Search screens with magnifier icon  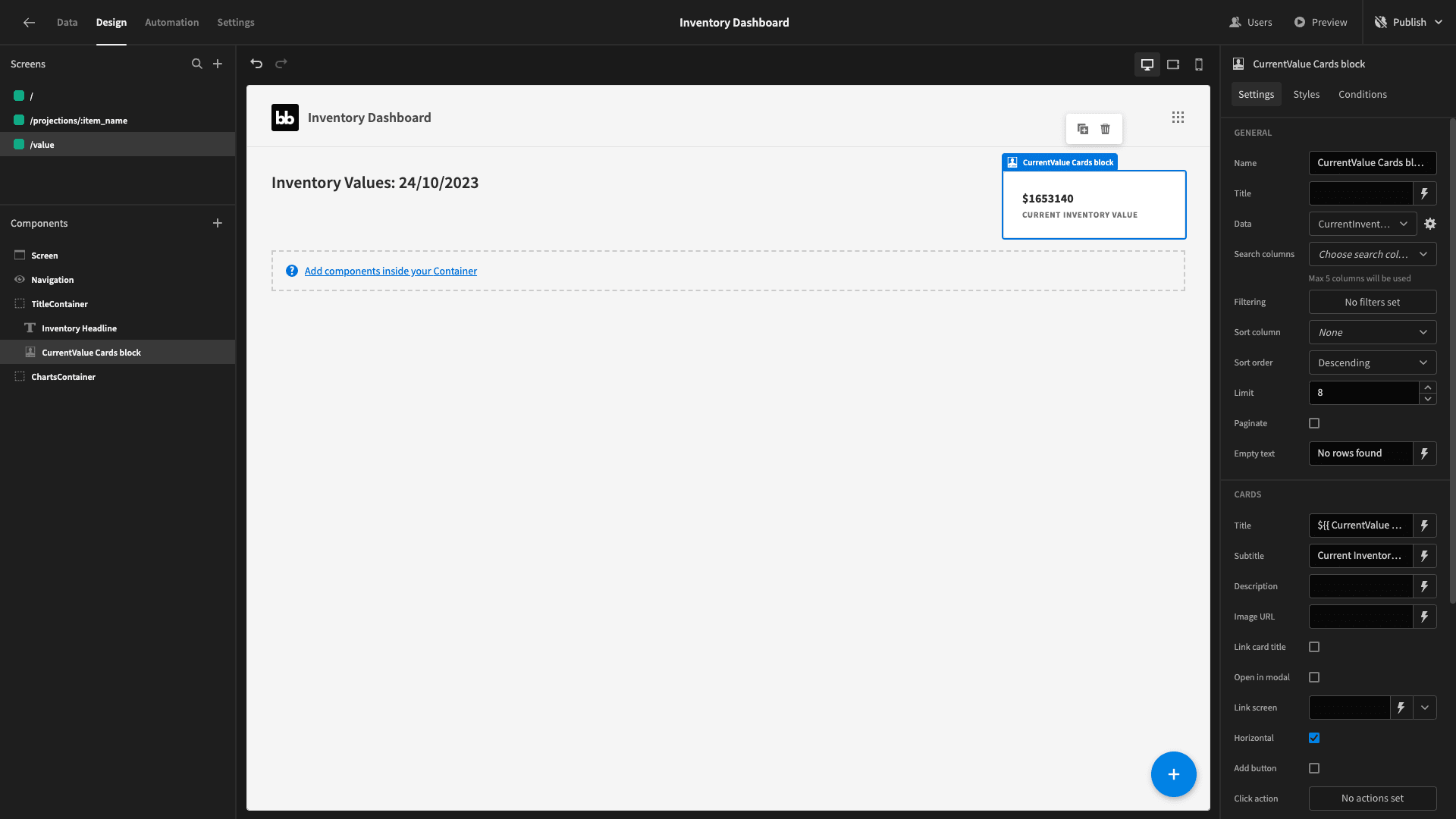point(197,64)
